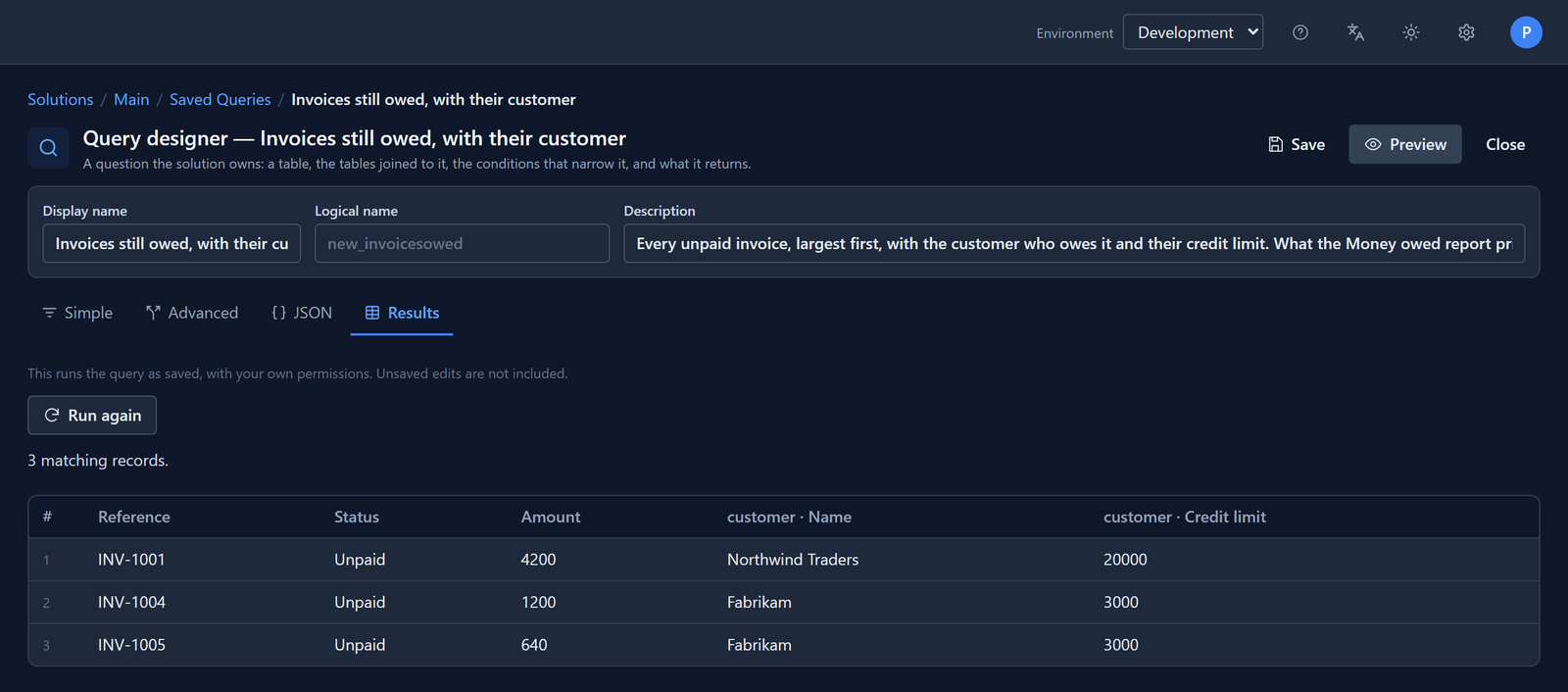The width and height of the screenshot is (1568, 692).
Task: Click the query designer magnifier icon
Action: tap(48, 148)
